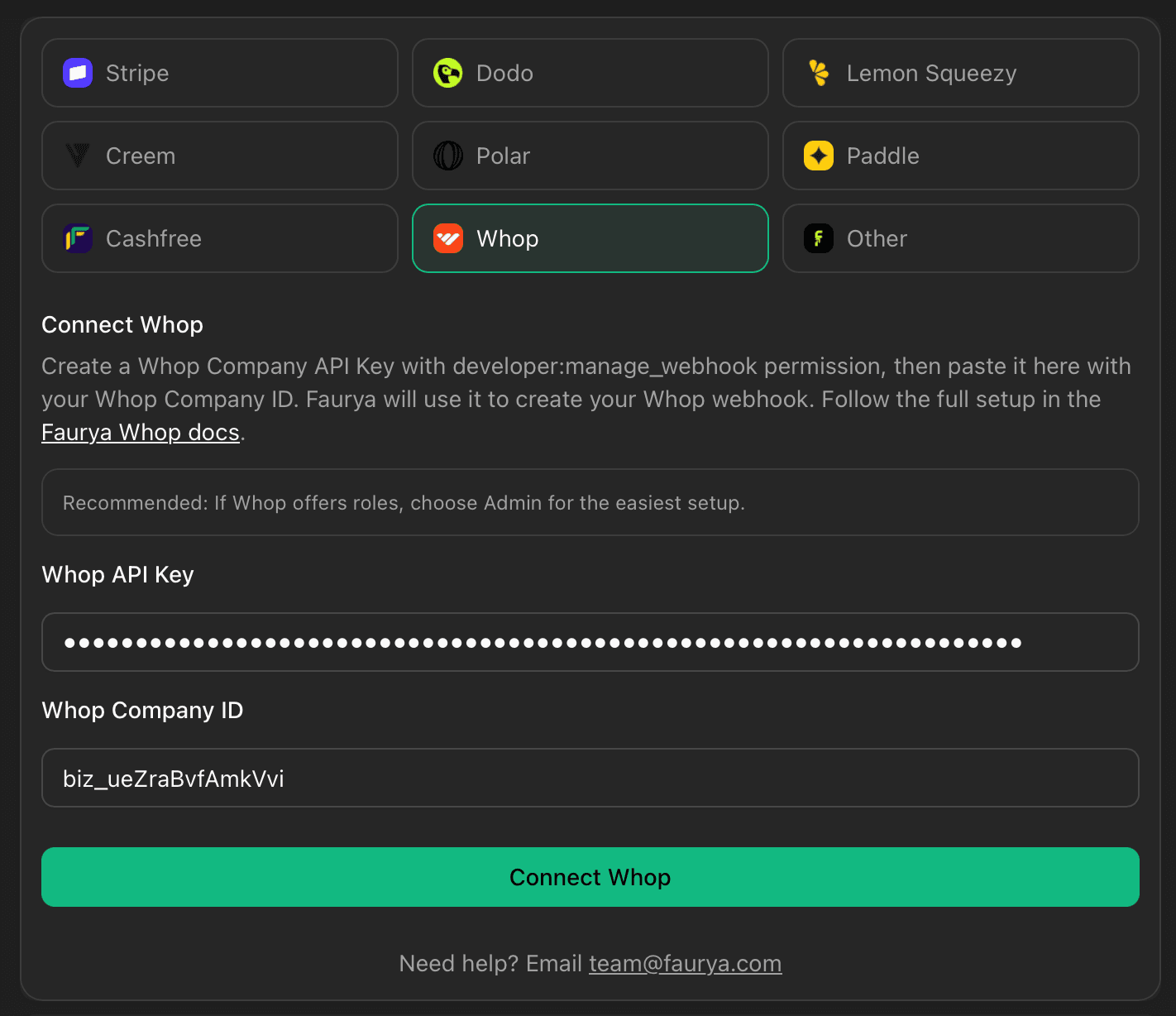
Task: Choose the Other provider option
Action: [961, 238]
